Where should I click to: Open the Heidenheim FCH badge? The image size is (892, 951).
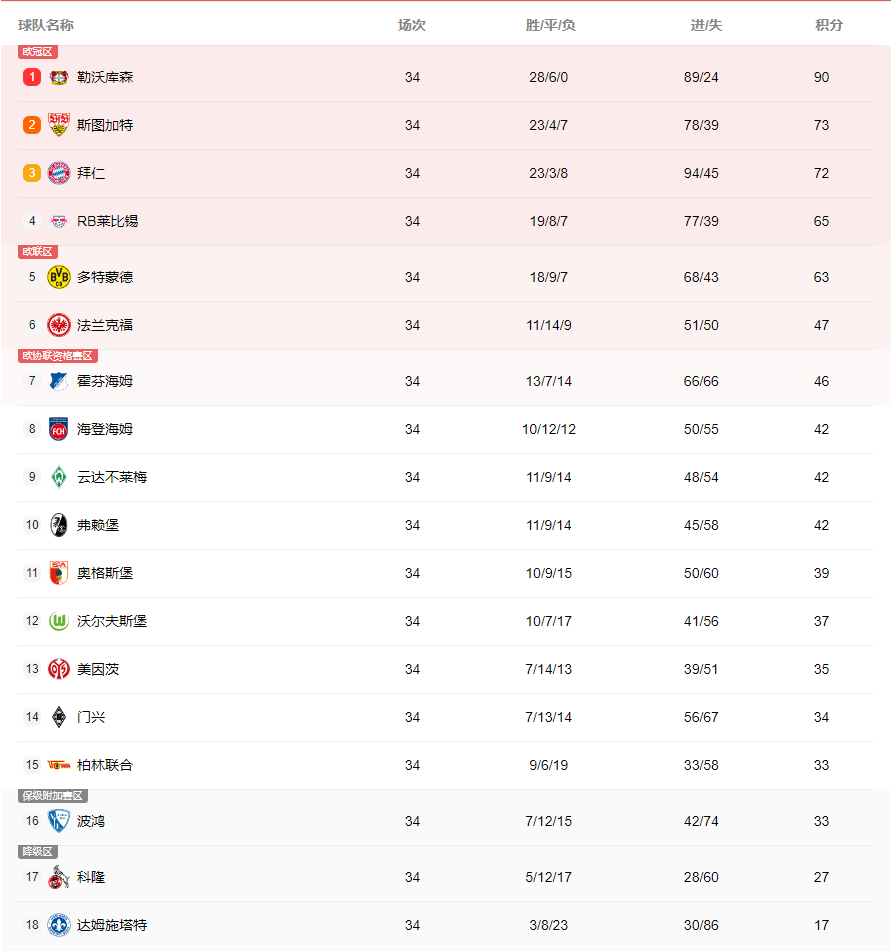(59, 429)
